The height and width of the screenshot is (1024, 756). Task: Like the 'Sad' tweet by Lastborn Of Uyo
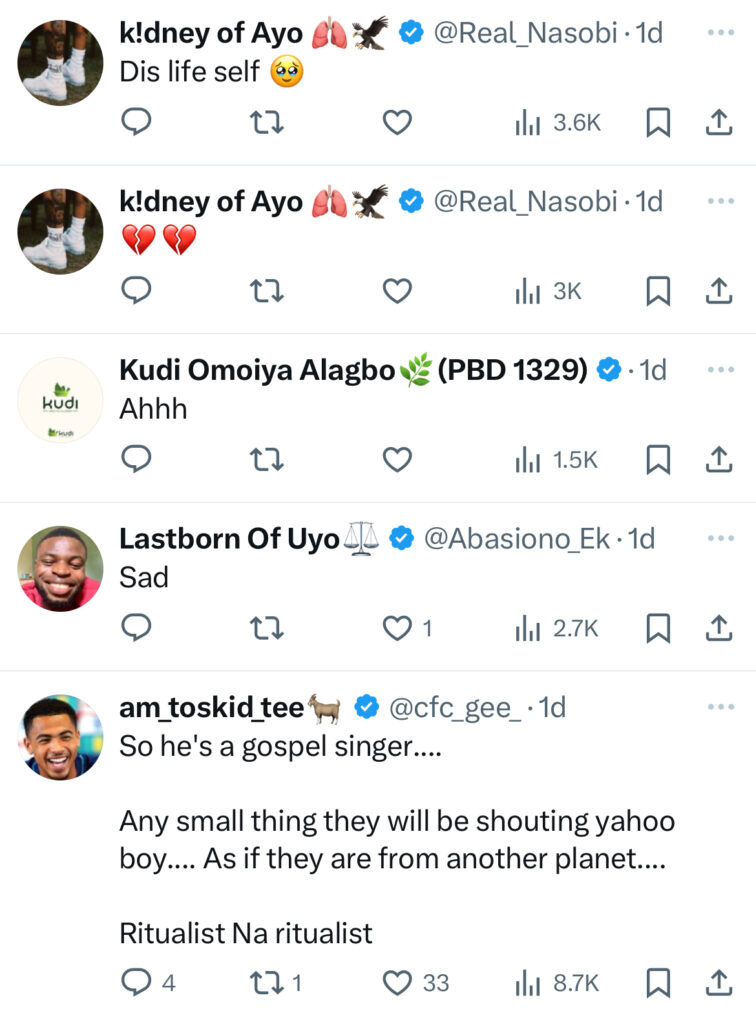click(398, 628)
